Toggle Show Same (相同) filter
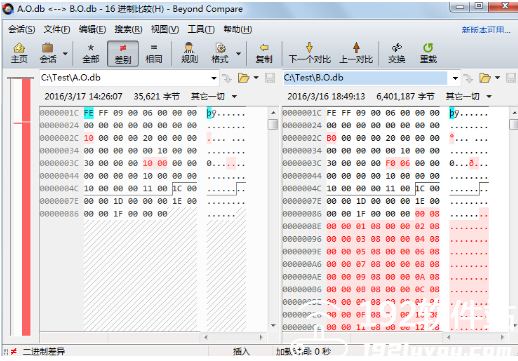518x361 pixels. pyautogui.click(x=154, y=53)
